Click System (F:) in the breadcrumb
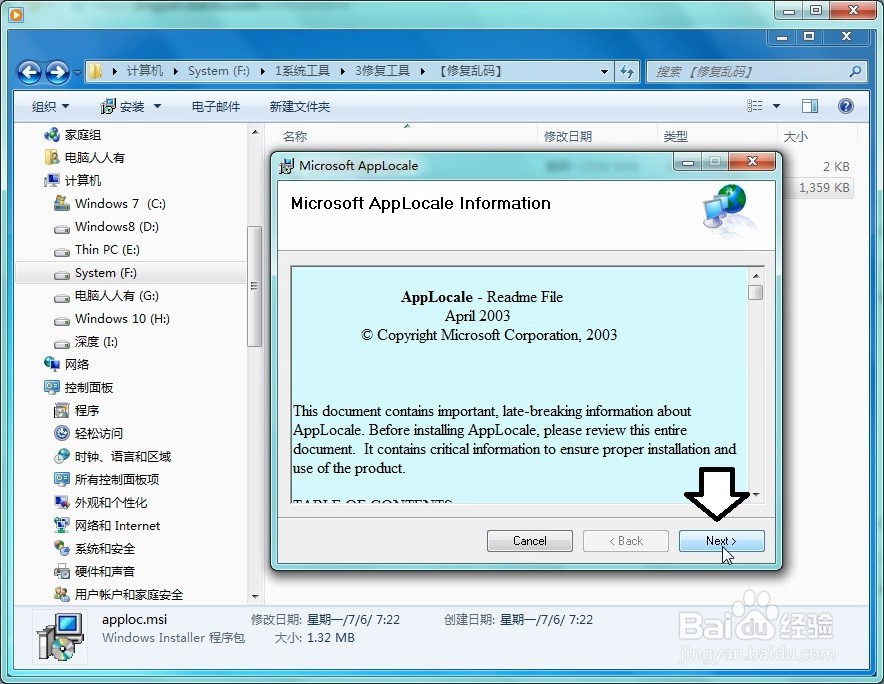The height and width of the screenshot is (684, 884). 219,71
